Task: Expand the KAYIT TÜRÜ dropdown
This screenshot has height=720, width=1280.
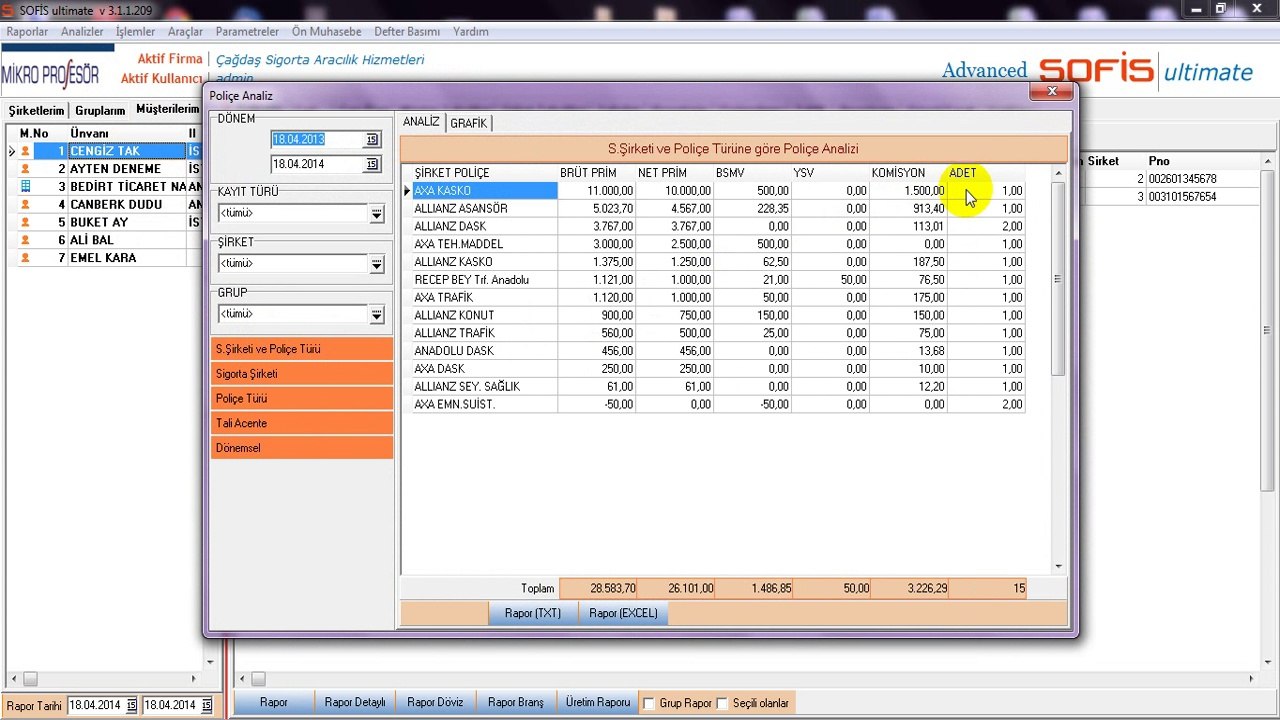Action: pos(376,214)
